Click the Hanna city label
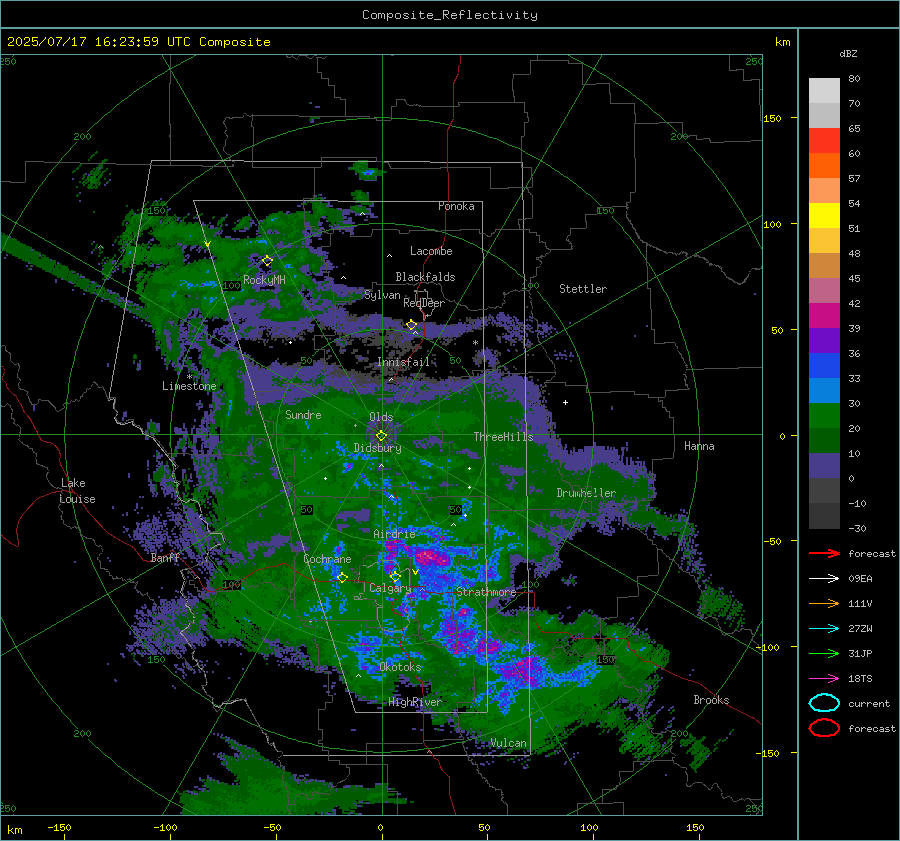The height and width of the screenshot is (841, 900). point(699,446)
